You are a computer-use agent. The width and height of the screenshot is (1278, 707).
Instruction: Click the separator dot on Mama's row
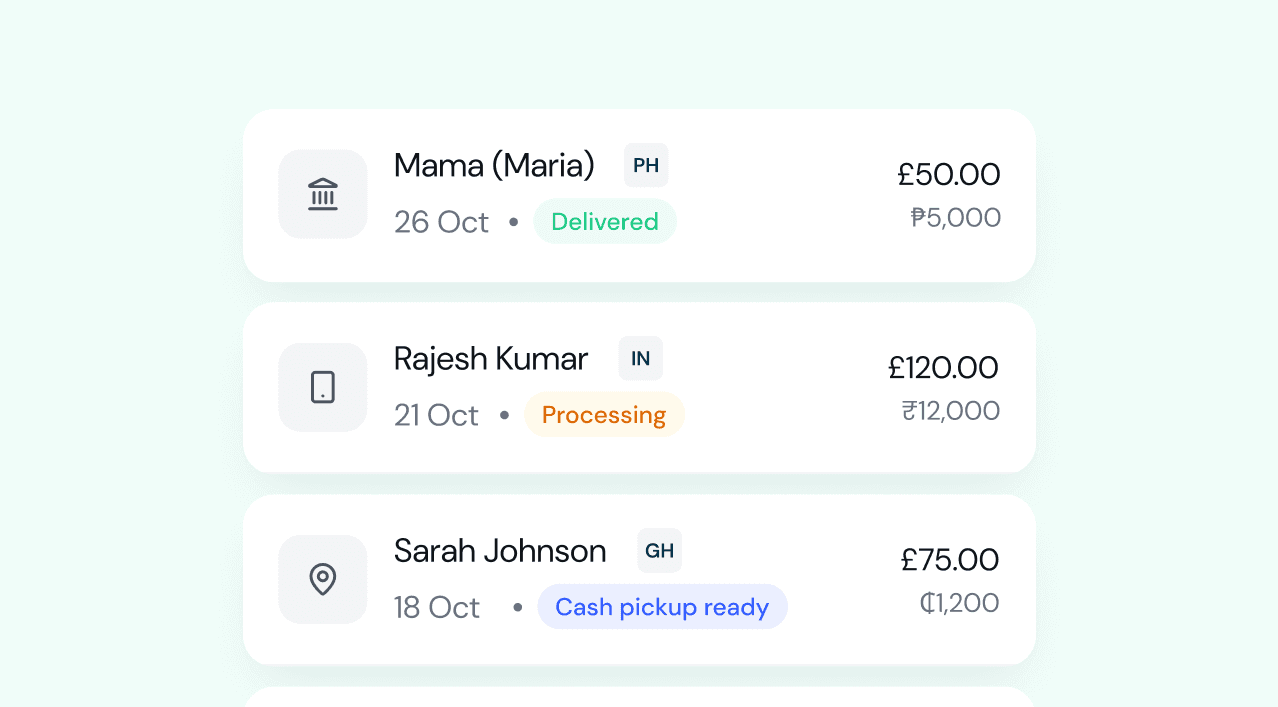513,222
